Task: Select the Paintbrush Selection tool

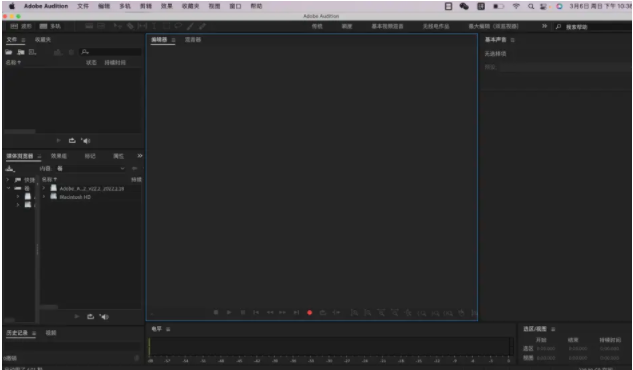Action: pos(190,26)
